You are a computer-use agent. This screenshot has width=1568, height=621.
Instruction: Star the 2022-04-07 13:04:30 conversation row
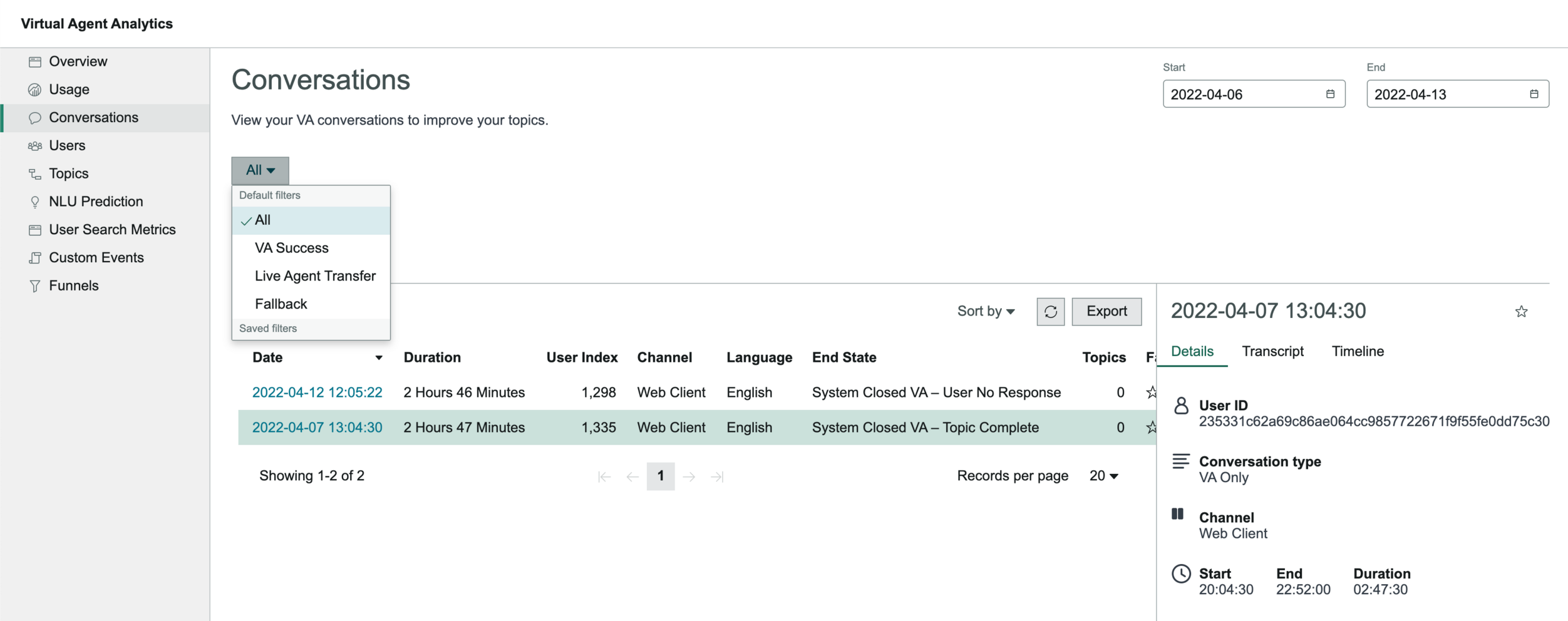click(1150, 428)
